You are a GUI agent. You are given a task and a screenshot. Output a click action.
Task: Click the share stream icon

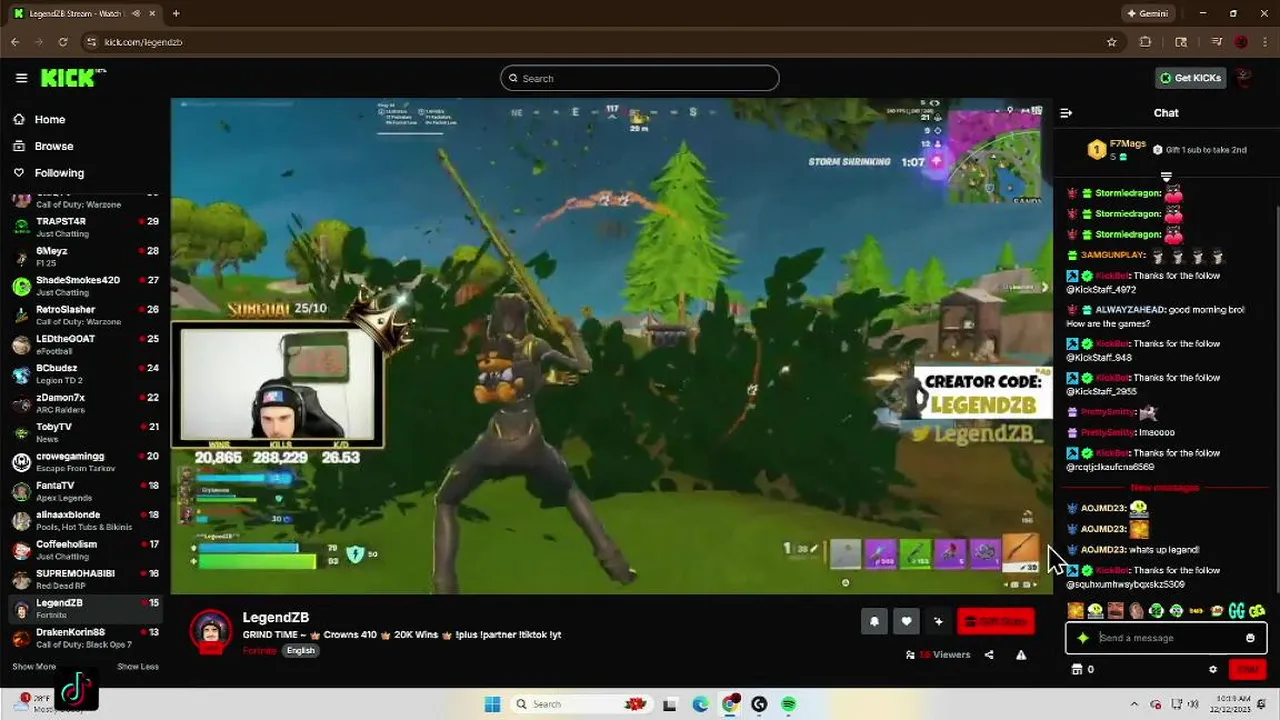(x=989, y=655)
